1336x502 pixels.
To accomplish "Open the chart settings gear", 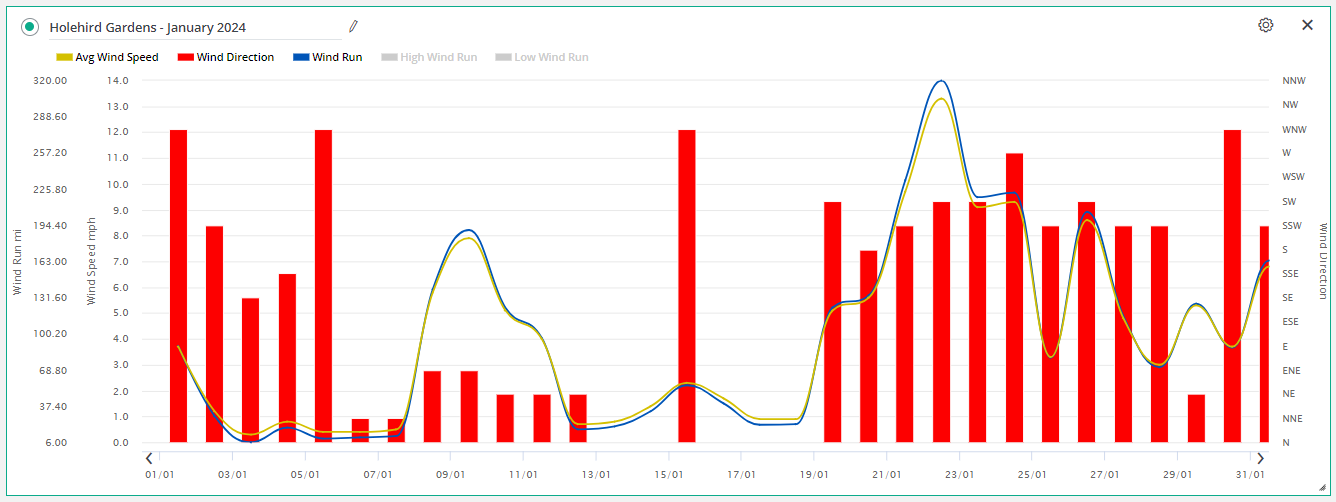I will coord(1266,25).
